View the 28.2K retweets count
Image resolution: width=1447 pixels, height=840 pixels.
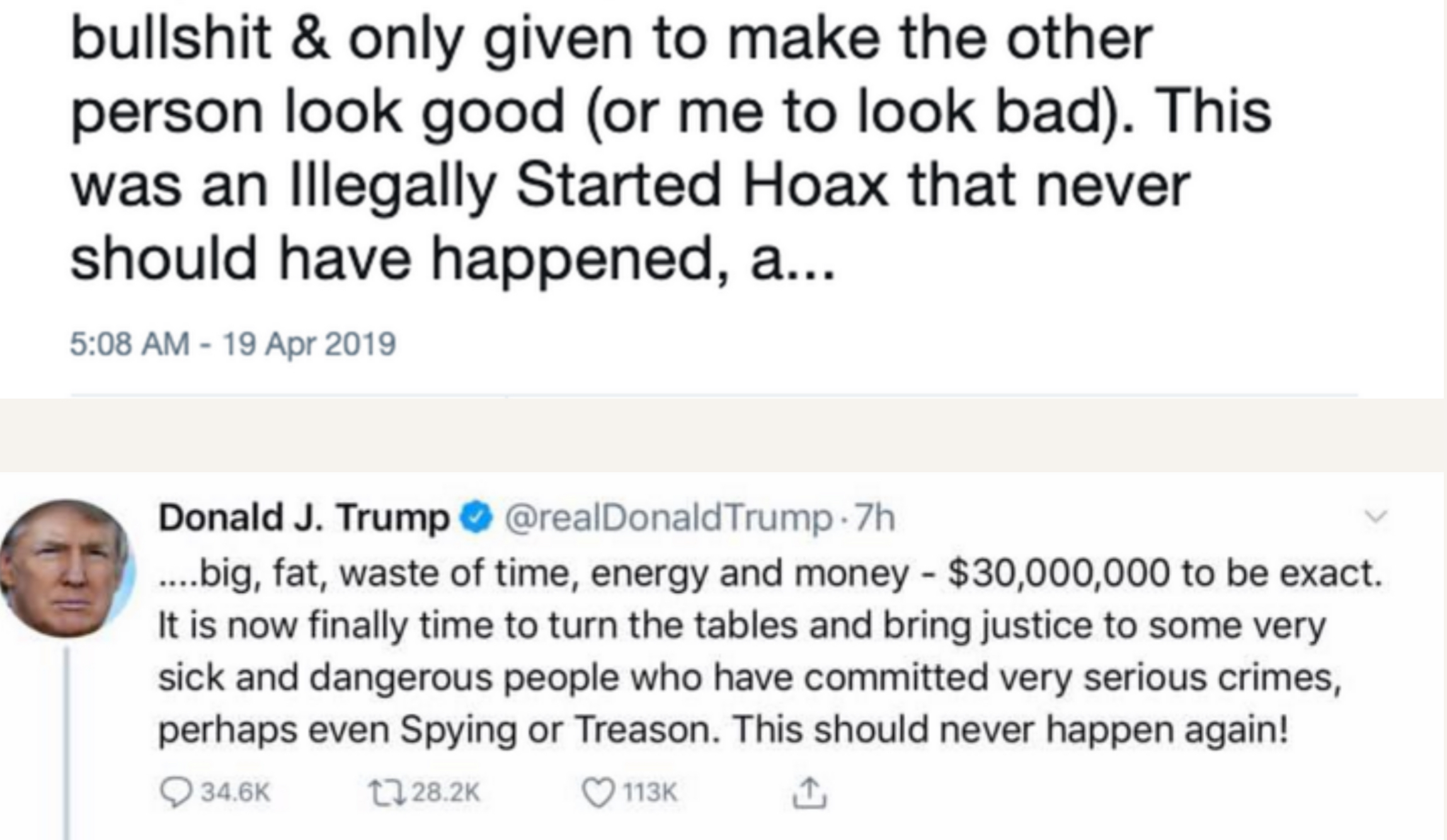click(x=445, y=792)
